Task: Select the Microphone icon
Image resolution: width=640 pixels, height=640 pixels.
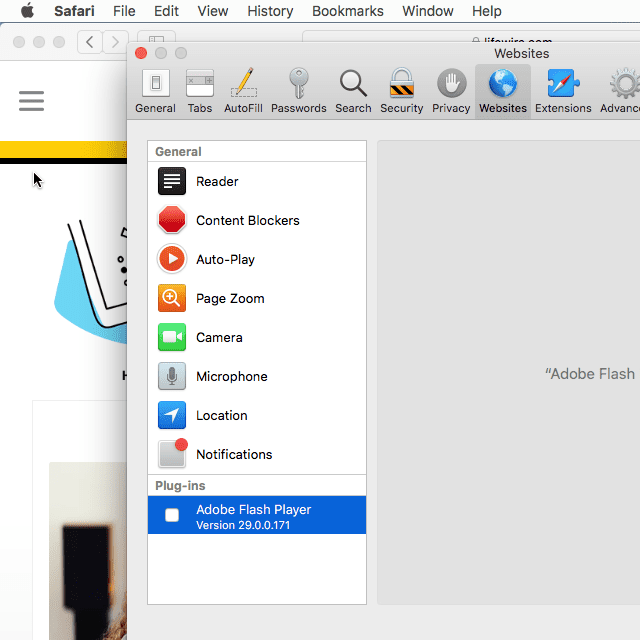Action: coord(172,376)
